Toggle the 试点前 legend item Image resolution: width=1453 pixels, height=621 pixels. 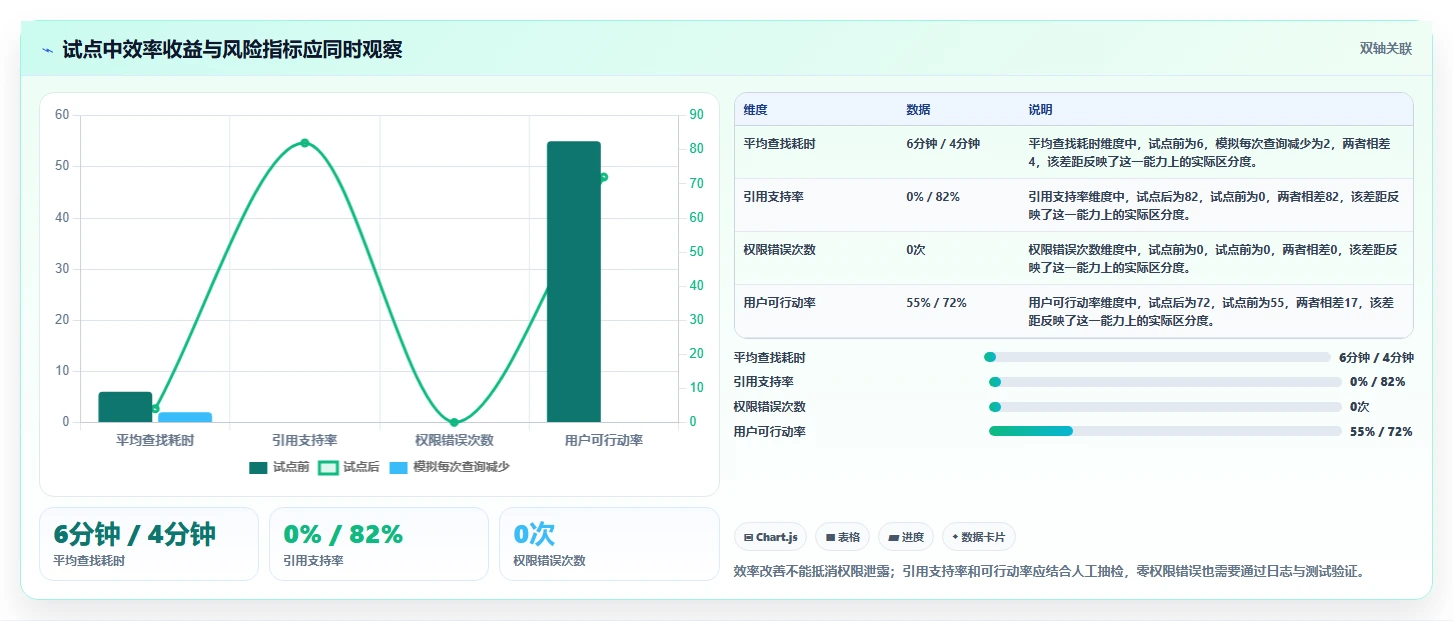click(279, 467)
